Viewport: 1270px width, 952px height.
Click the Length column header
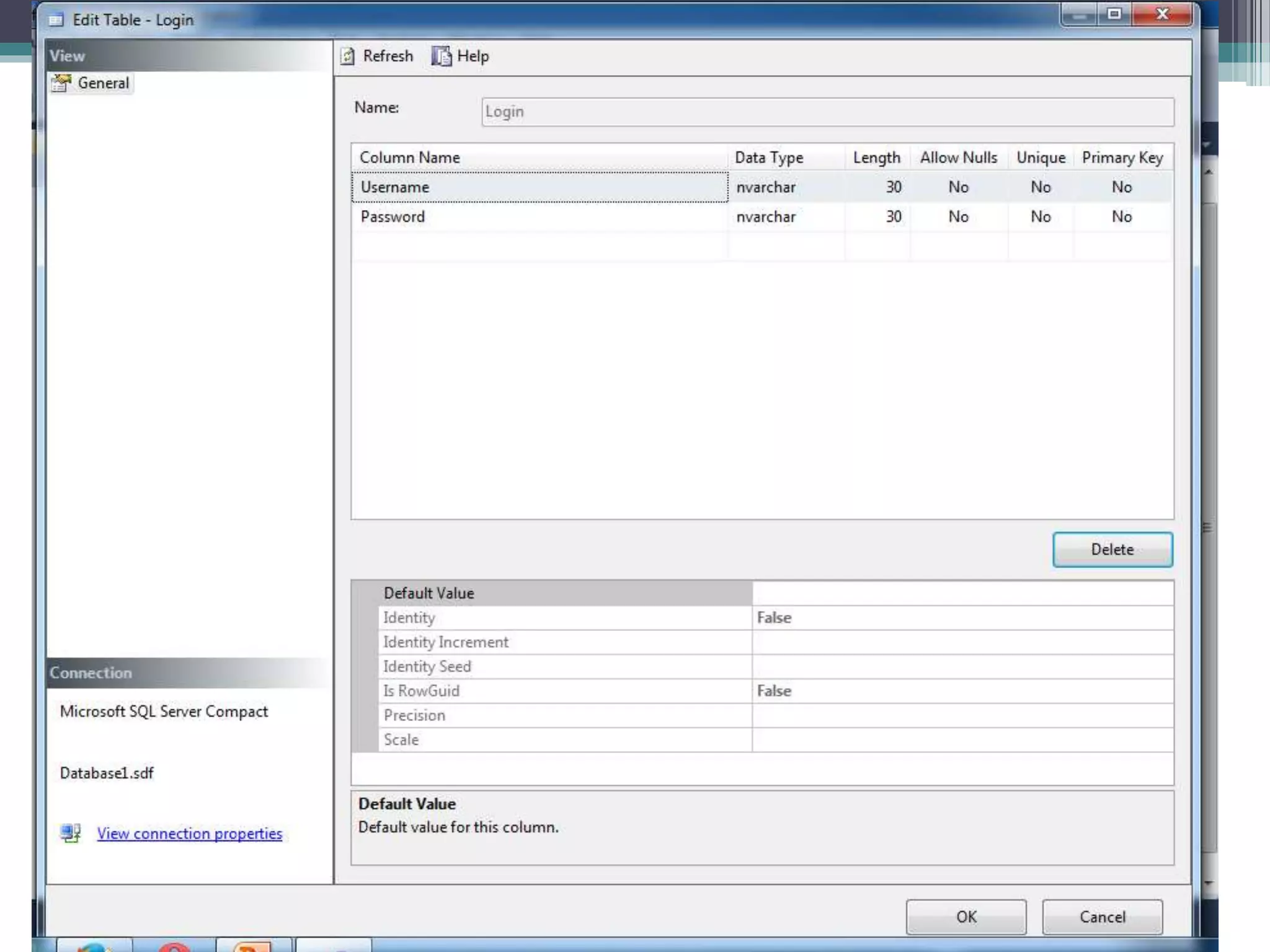pos(877,157)
